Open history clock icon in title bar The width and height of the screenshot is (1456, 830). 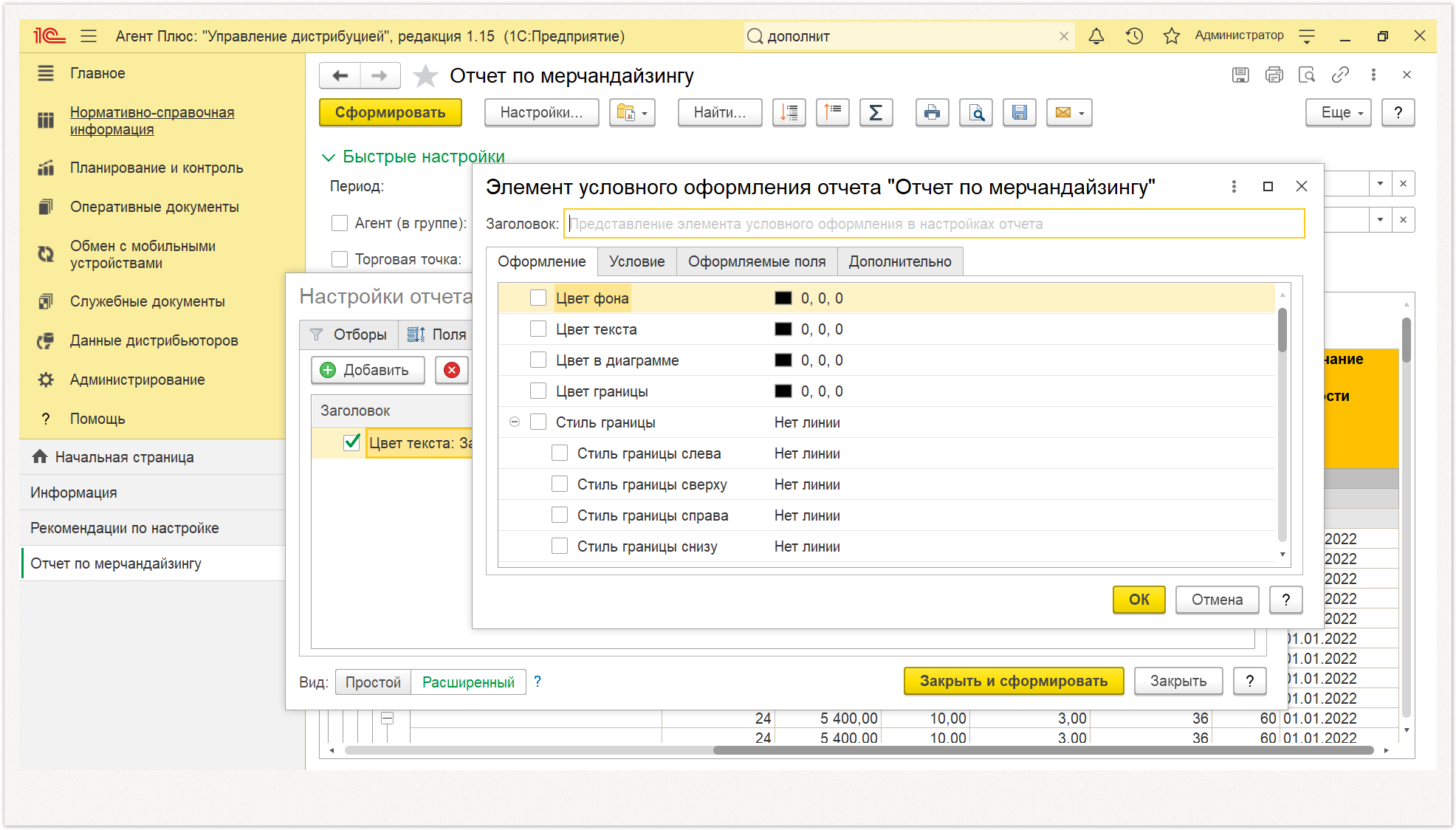pos(1134,35)
